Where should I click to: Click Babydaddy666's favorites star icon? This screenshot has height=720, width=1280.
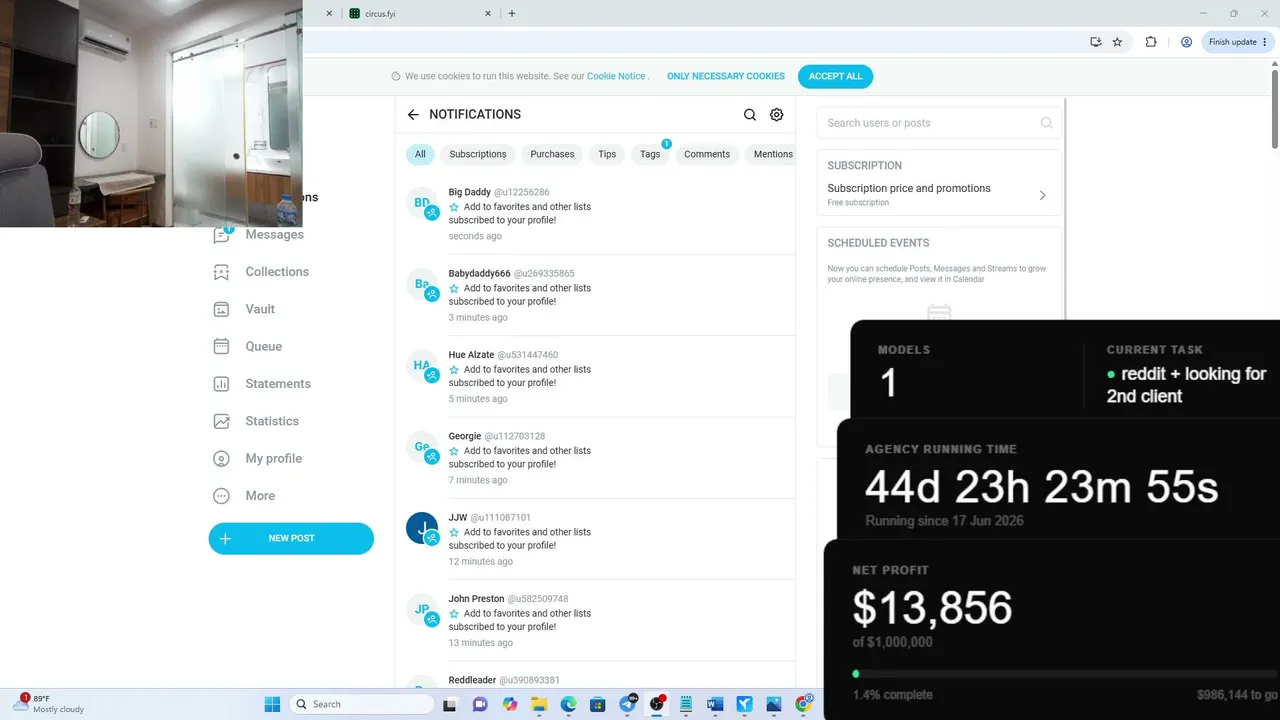click(454, 288)
